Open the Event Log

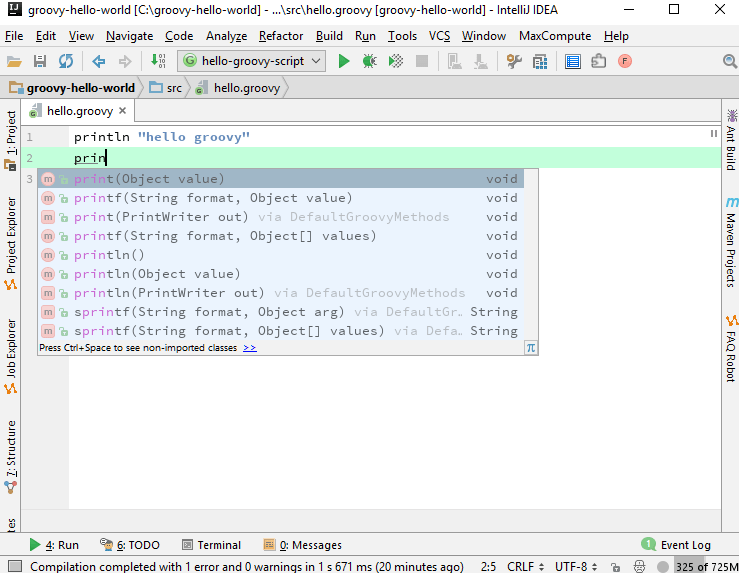click(676, 545)
